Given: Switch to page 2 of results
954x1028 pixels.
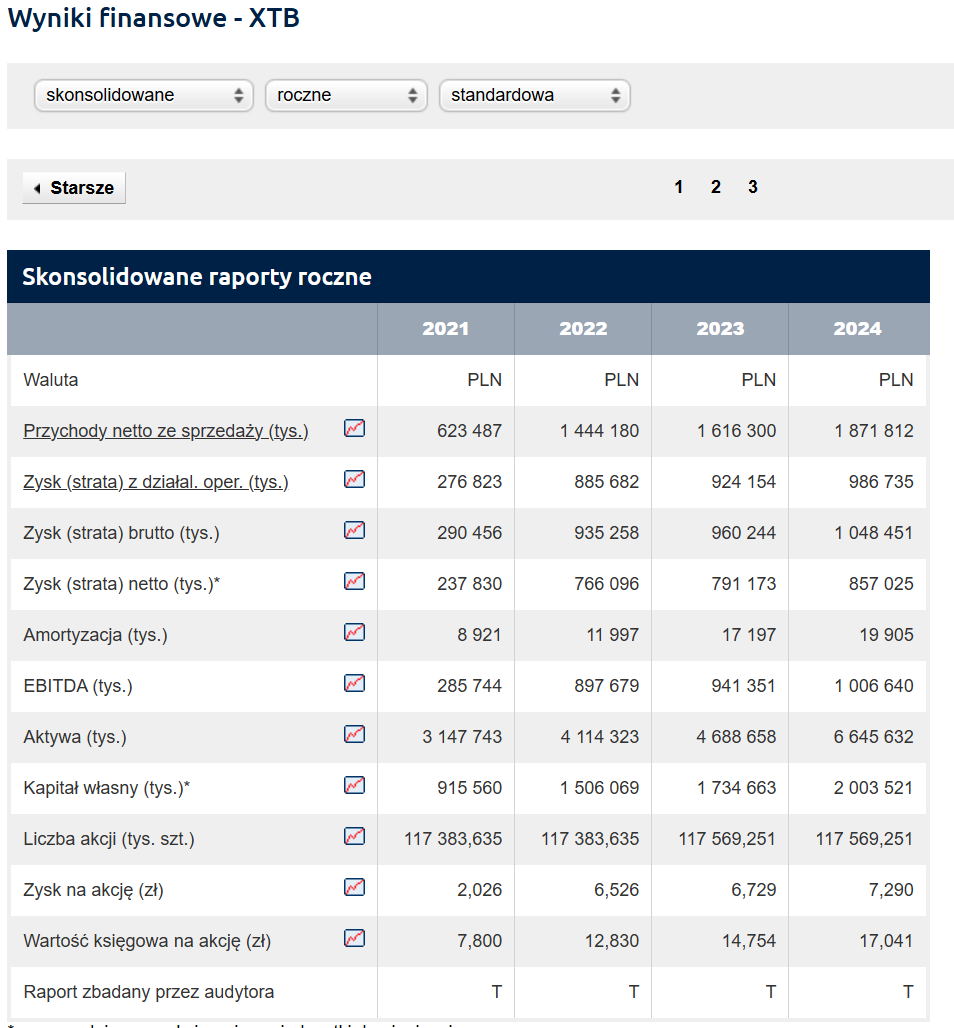Looking at the screenshot, I should 716,187.
